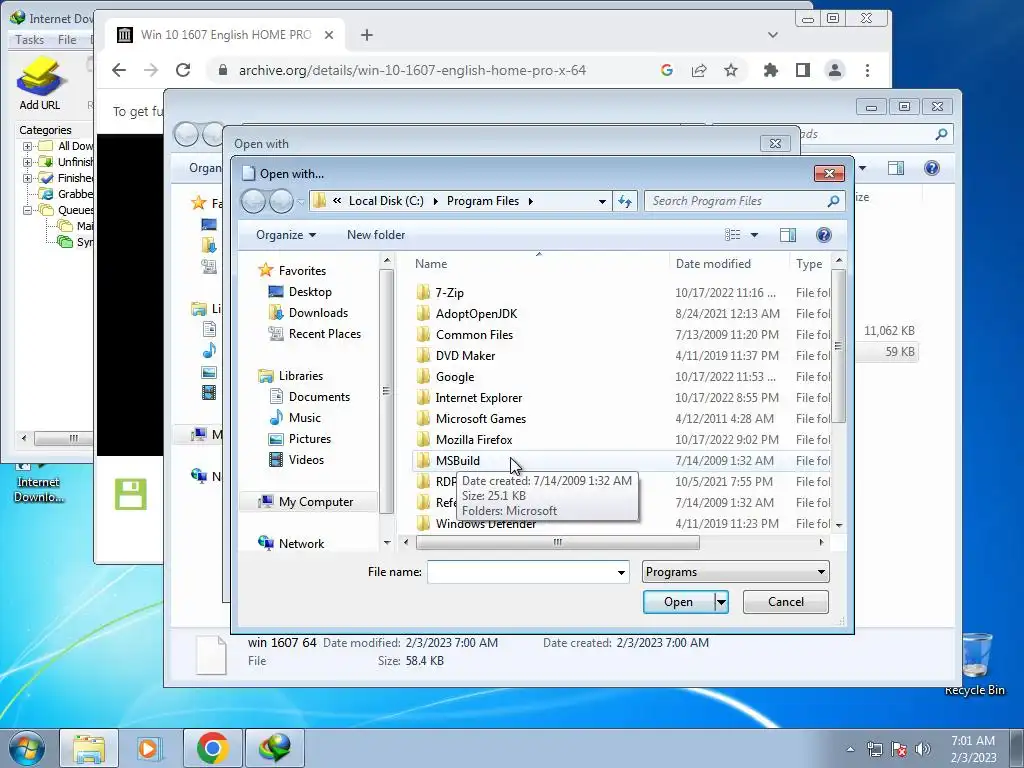Open the Programs file type combo box

[x=735, y=572]
